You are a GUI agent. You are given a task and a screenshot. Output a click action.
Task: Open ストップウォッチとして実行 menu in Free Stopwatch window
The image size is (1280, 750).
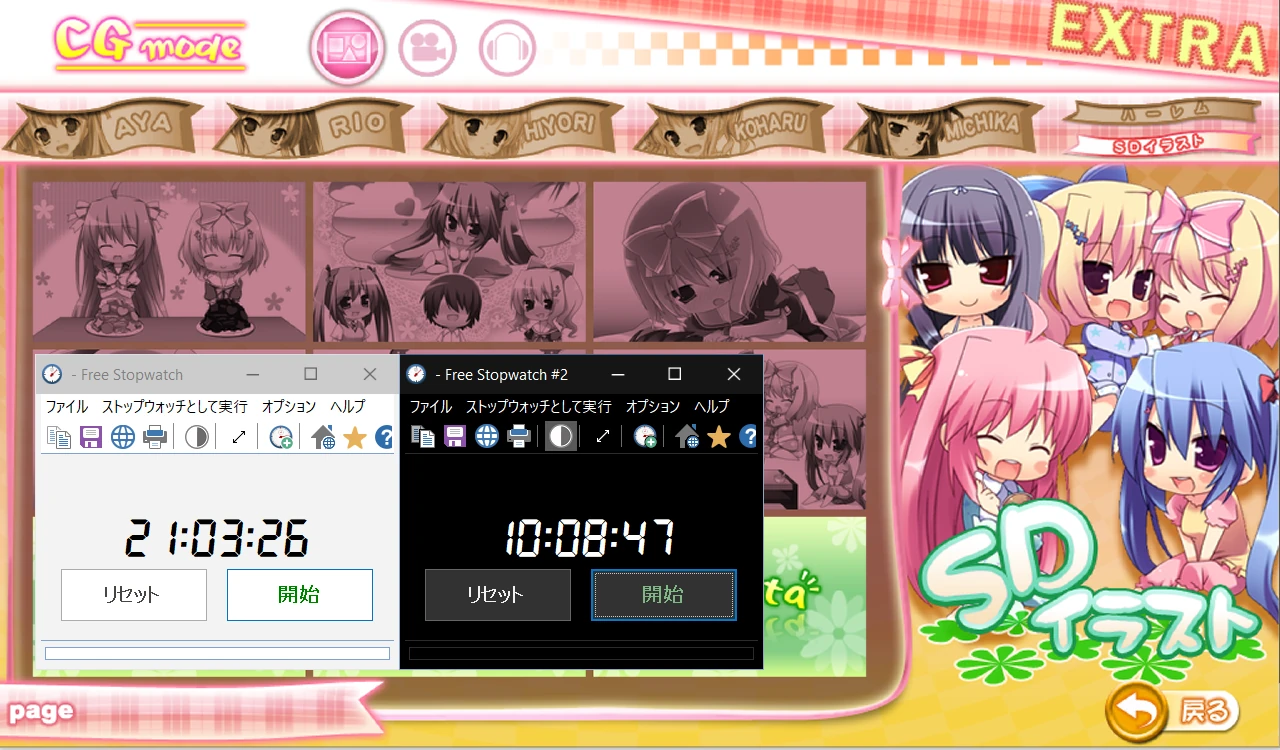175,407
